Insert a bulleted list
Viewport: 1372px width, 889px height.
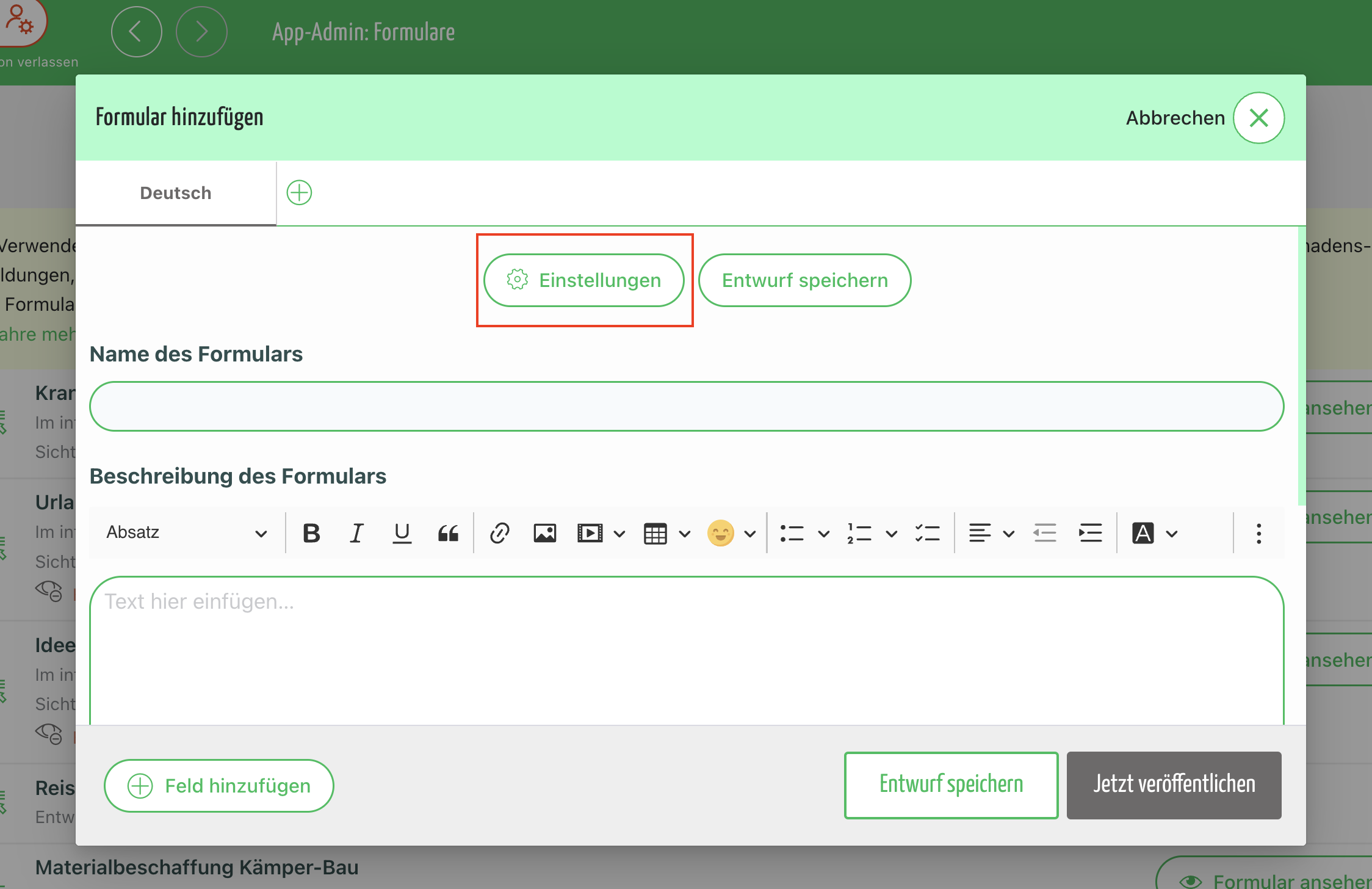pyautogui.click(x=792, y=533)
